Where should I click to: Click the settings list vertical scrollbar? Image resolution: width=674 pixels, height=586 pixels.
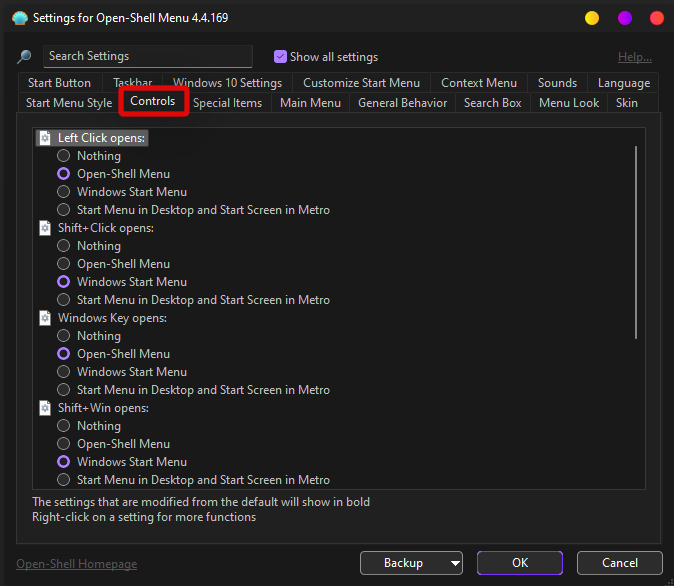[636, 240]
